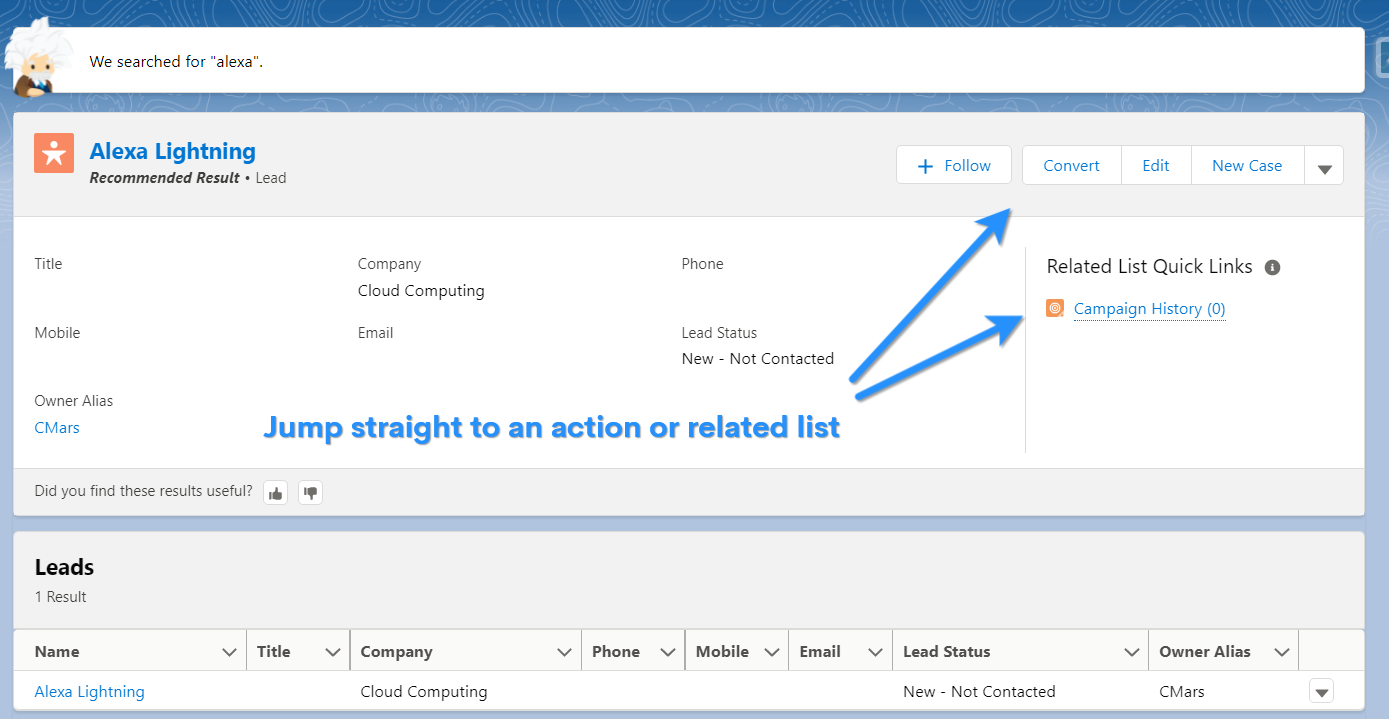This screenshot has width=1389, height=719.
Task: Click 'Related List Quick Links' heading
Action: click(x=1149, y=267)
